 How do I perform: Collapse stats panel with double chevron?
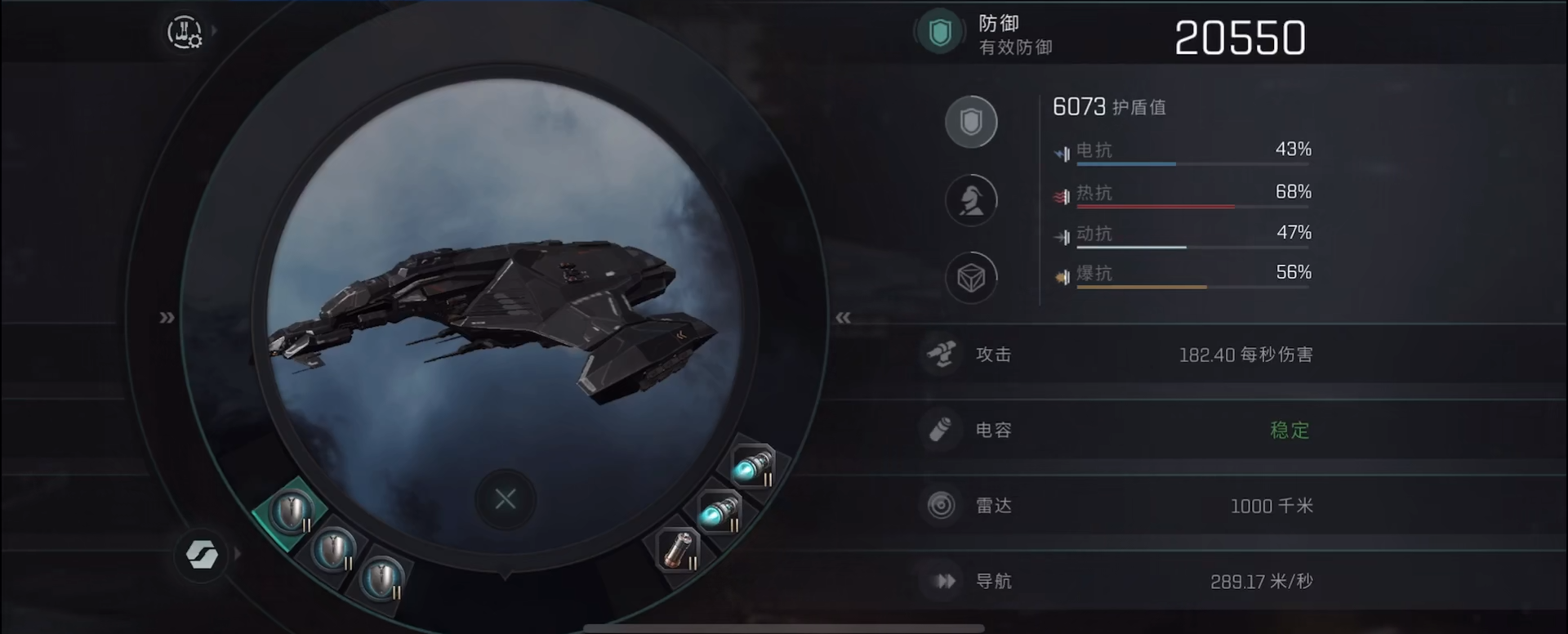tap(843, 318)
